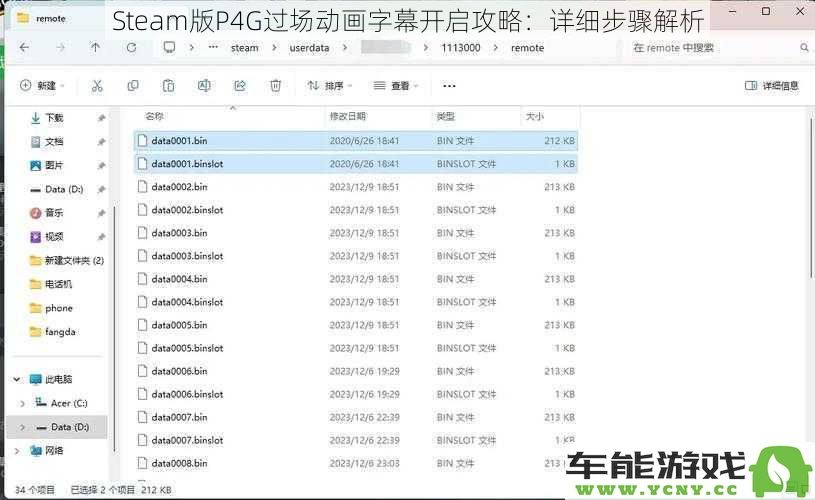Click the share icon in toolbar

pos(240,86)
